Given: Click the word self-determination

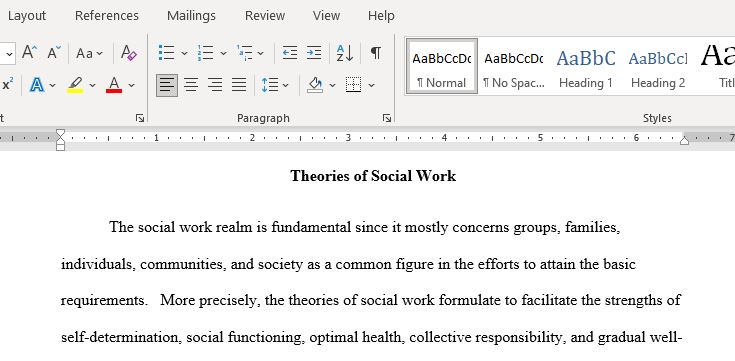Looking at the screenshot, I should click(121, 337).
